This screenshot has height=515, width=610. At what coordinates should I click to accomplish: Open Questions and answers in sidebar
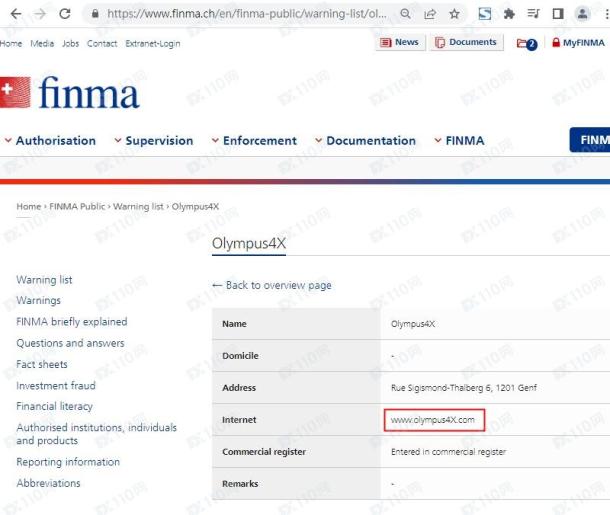pyautogui.click(x=70, y=343)
